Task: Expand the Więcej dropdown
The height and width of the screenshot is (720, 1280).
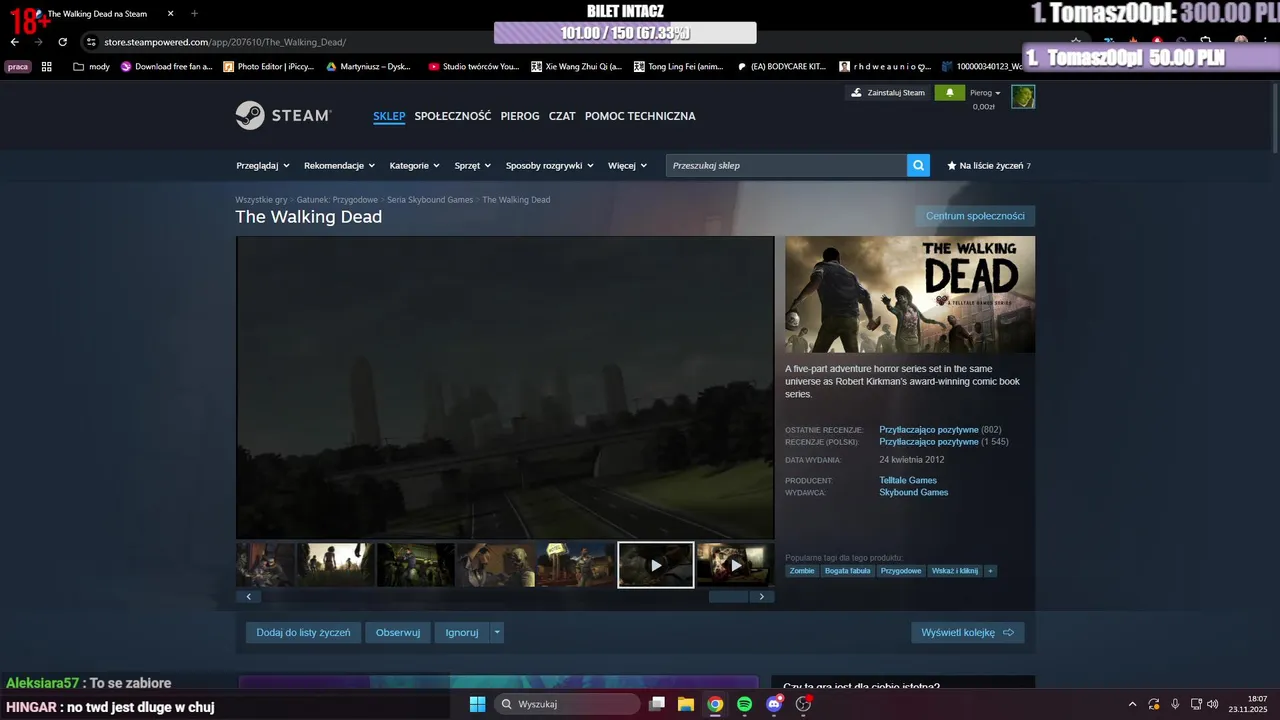Action: coord(628,165)
